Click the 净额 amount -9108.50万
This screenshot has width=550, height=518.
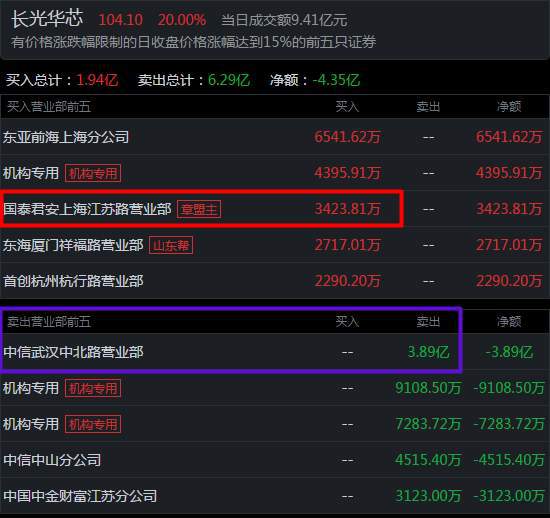point(509,388)
